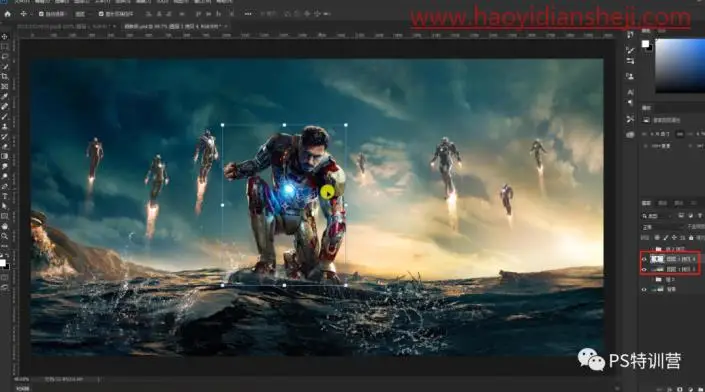This screenshot has width=705, height=392.
Task: Switch to the Swatches tab beside Color
Action: (x=661, y=31)
